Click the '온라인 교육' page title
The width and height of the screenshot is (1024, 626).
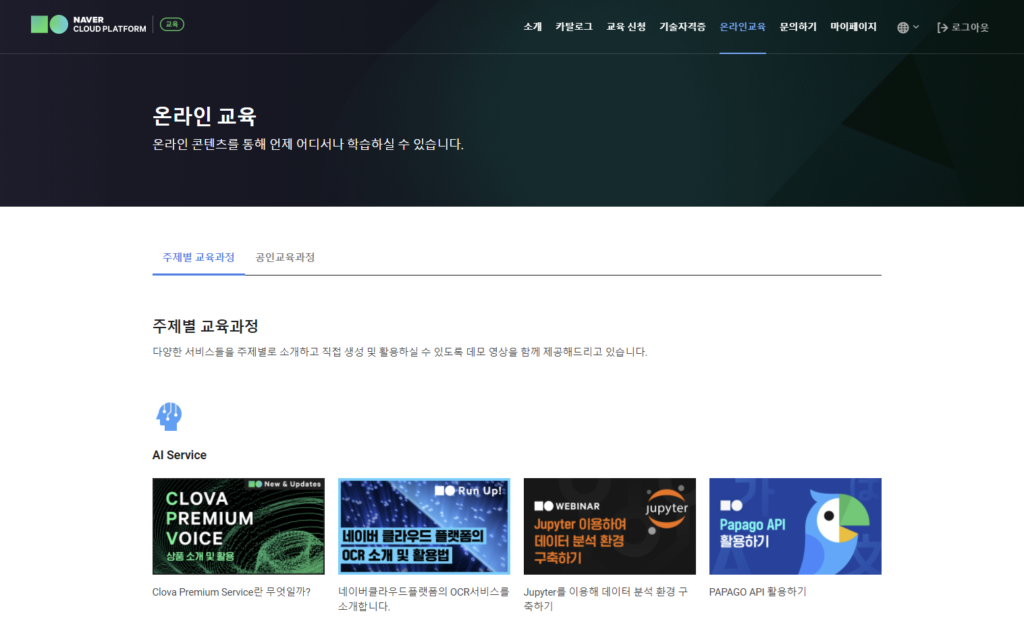click(x=204, y=116)
